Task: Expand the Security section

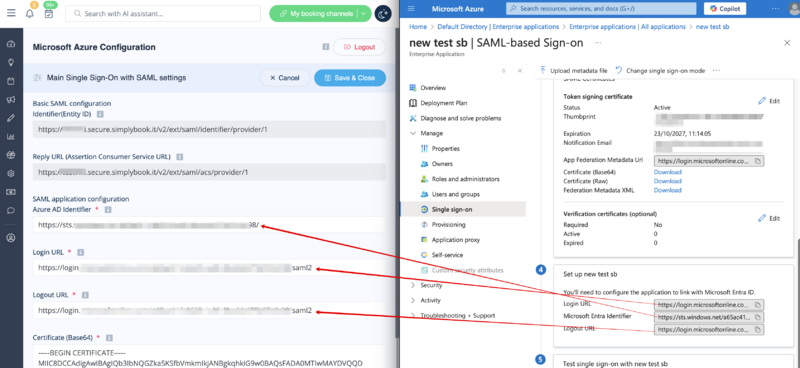Action: click(413, 285)
